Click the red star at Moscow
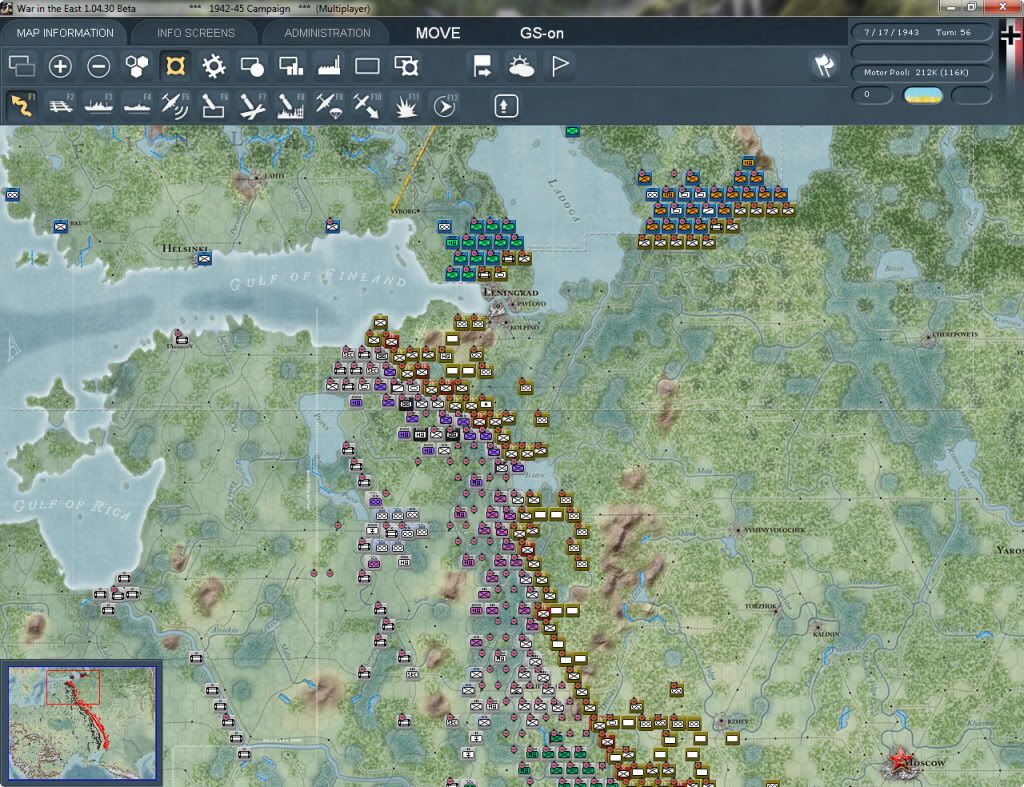The height and width of the screenshot is (787, 1024). [901, 760]
